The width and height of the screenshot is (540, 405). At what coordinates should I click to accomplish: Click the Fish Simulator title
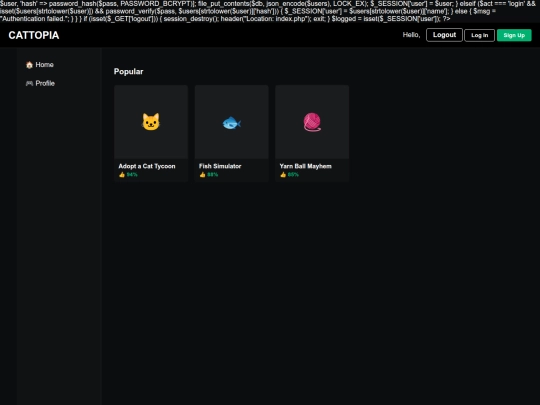tap(220, 166)
